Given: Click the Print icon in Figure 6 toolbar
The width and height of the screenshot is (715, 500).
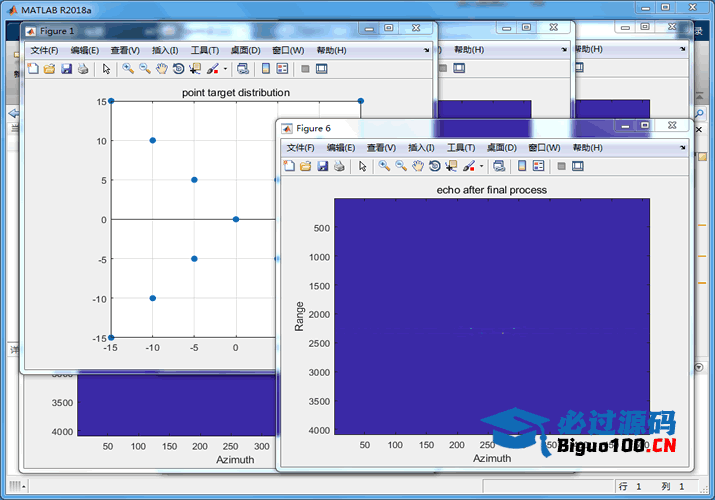Looking at the screenshot, I should click(x=339, y=166).
